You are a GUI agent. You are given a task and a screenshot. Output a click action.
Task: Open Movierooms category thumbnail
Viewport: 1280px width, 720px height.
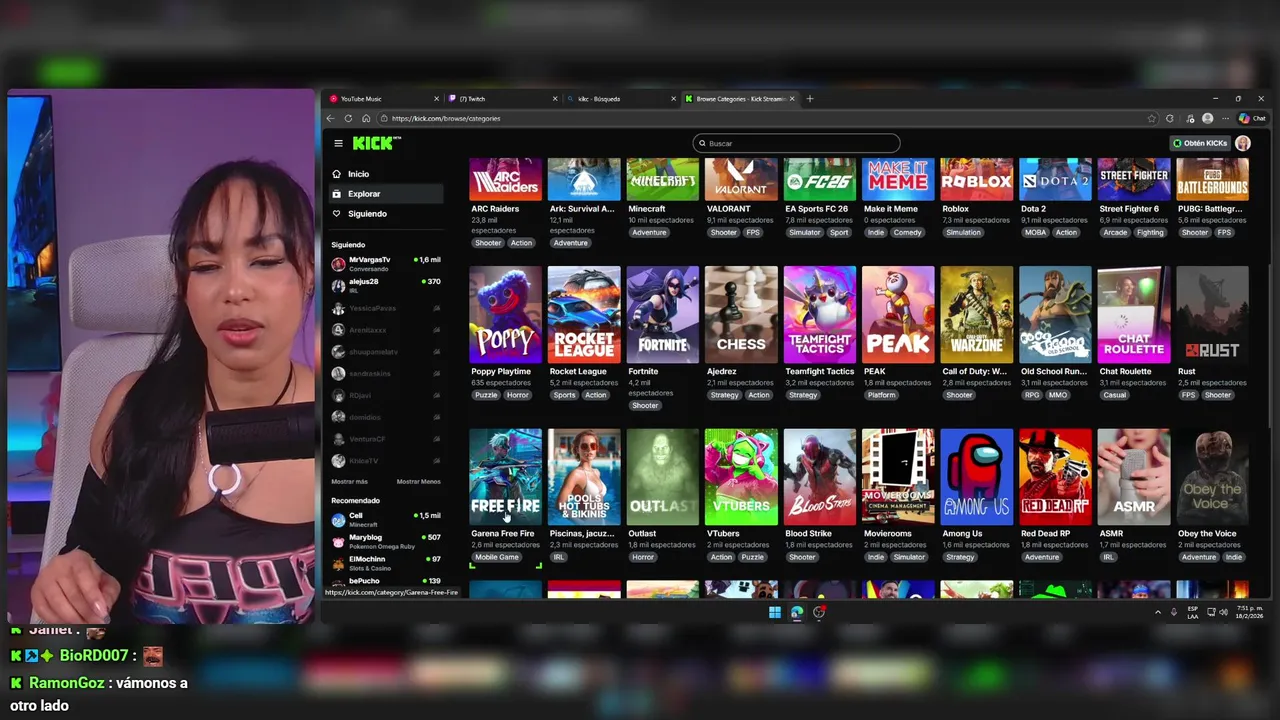pyautogui.click(x=898, y=477)
